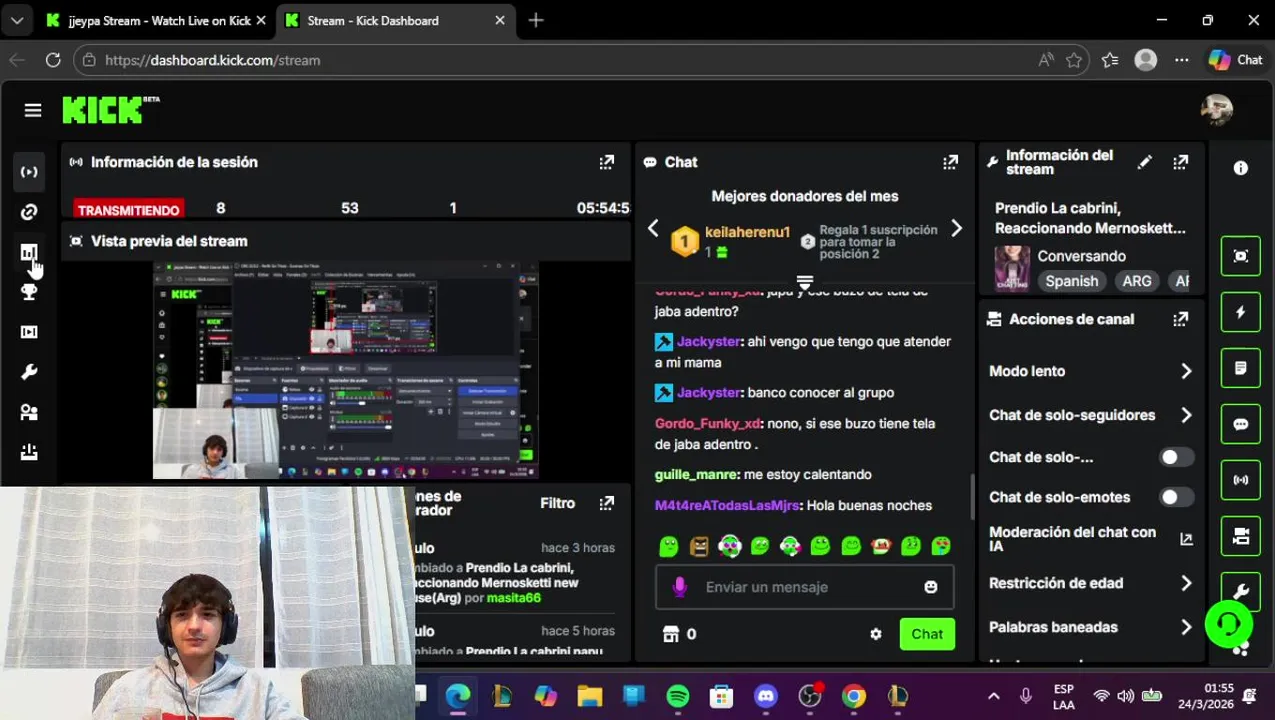Screen dimensions: 1275x720
Task: Open the stream page from the sidebar
Action: 29,172
